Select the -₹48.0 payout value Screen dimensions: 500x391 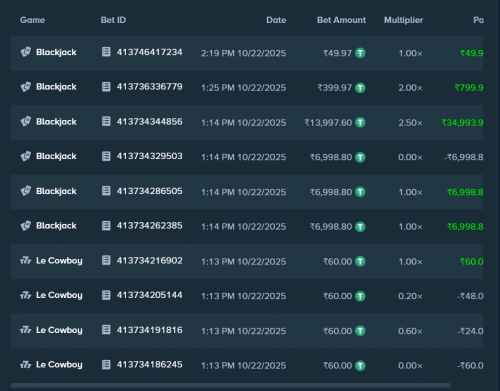pos(470,296)
